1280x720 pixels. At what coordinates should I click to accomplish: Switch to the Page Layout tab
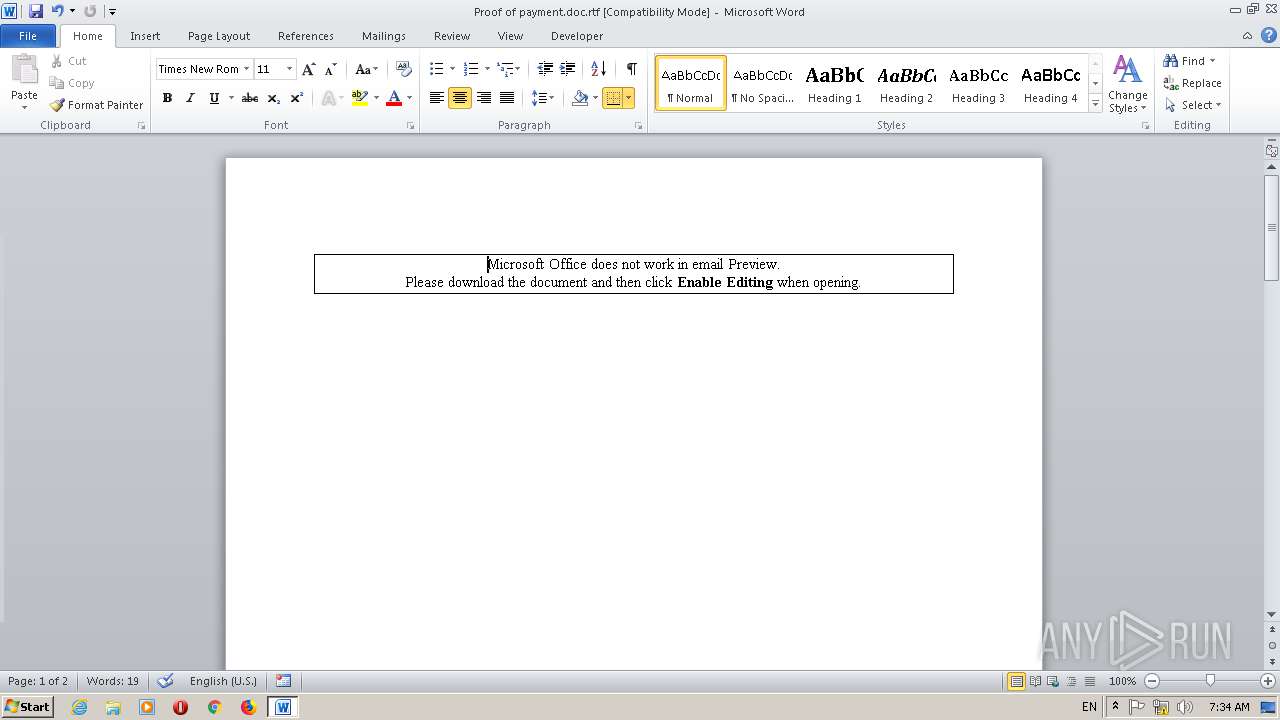(219, 36)
